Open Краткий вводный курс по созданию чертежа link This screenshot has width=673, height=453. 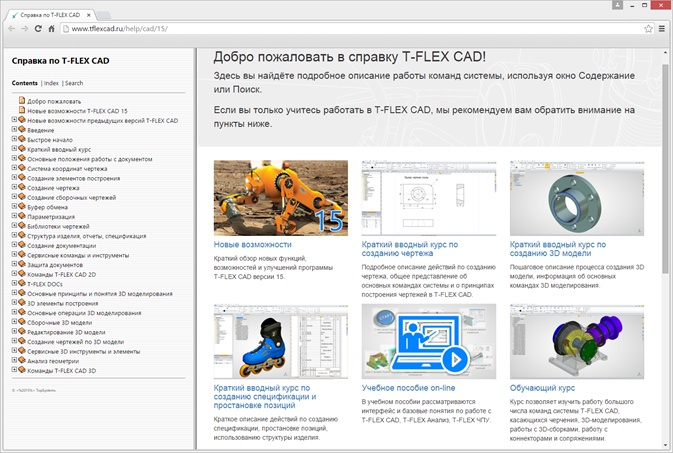point(409,249)
